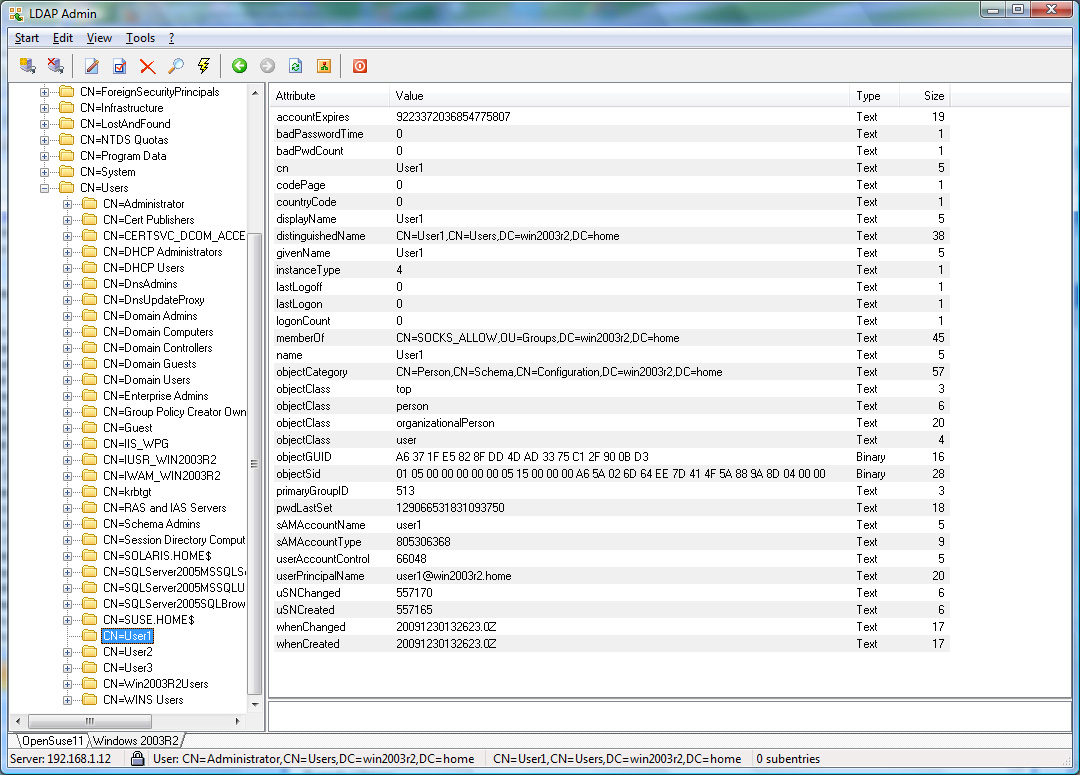Image resolution: width=1080 pixels, height=775 pixels.
Task: Expand the CN=Program Data node
Action: 44,156
